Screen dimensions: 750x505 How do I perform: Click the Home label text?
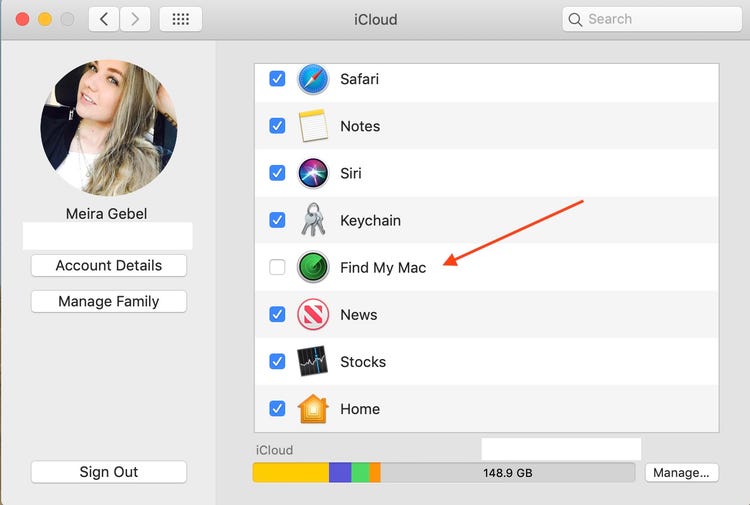coord(360,409)
